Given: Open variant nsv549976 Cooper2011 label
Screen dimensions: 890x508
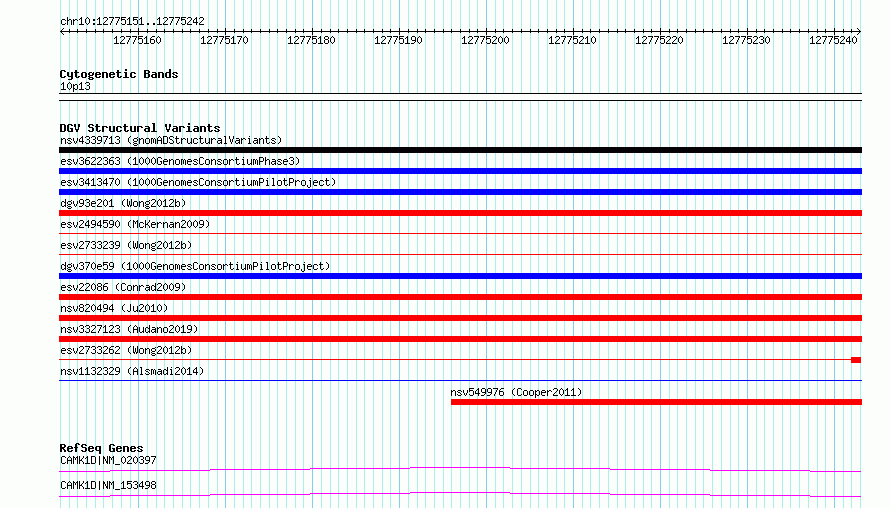Looking at the screenshot, I should pos(516,392).
